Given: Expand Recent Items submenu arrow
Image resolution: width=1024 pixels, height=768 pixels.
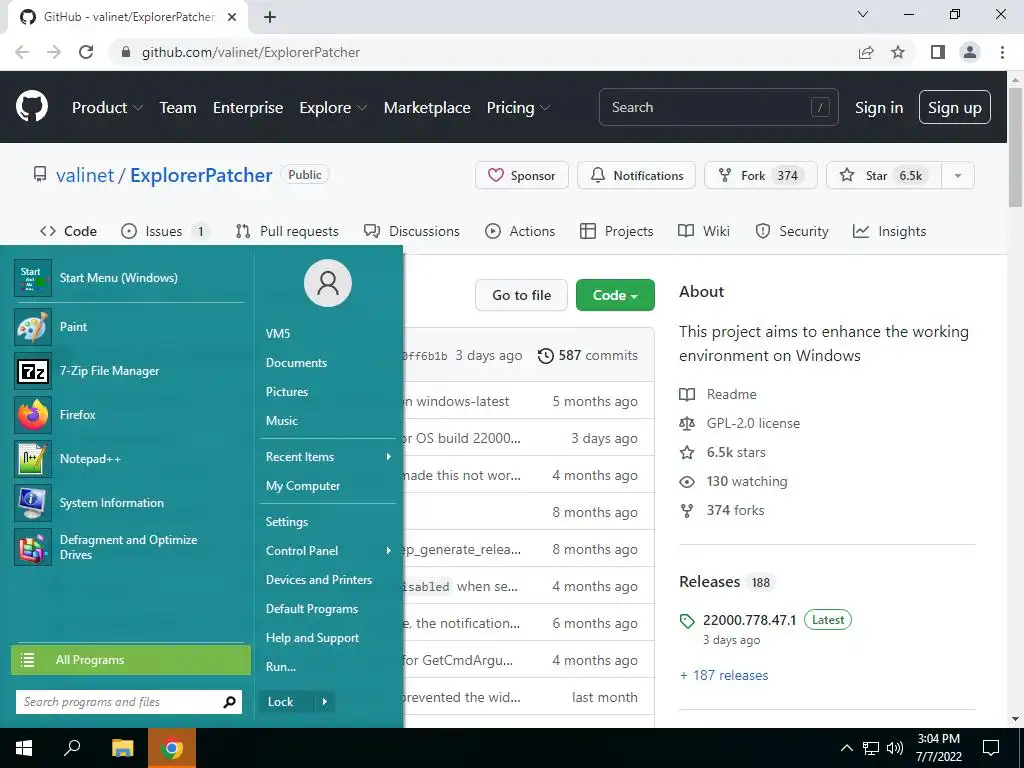Looking at the screenshot, I should [x=389, y=456].
